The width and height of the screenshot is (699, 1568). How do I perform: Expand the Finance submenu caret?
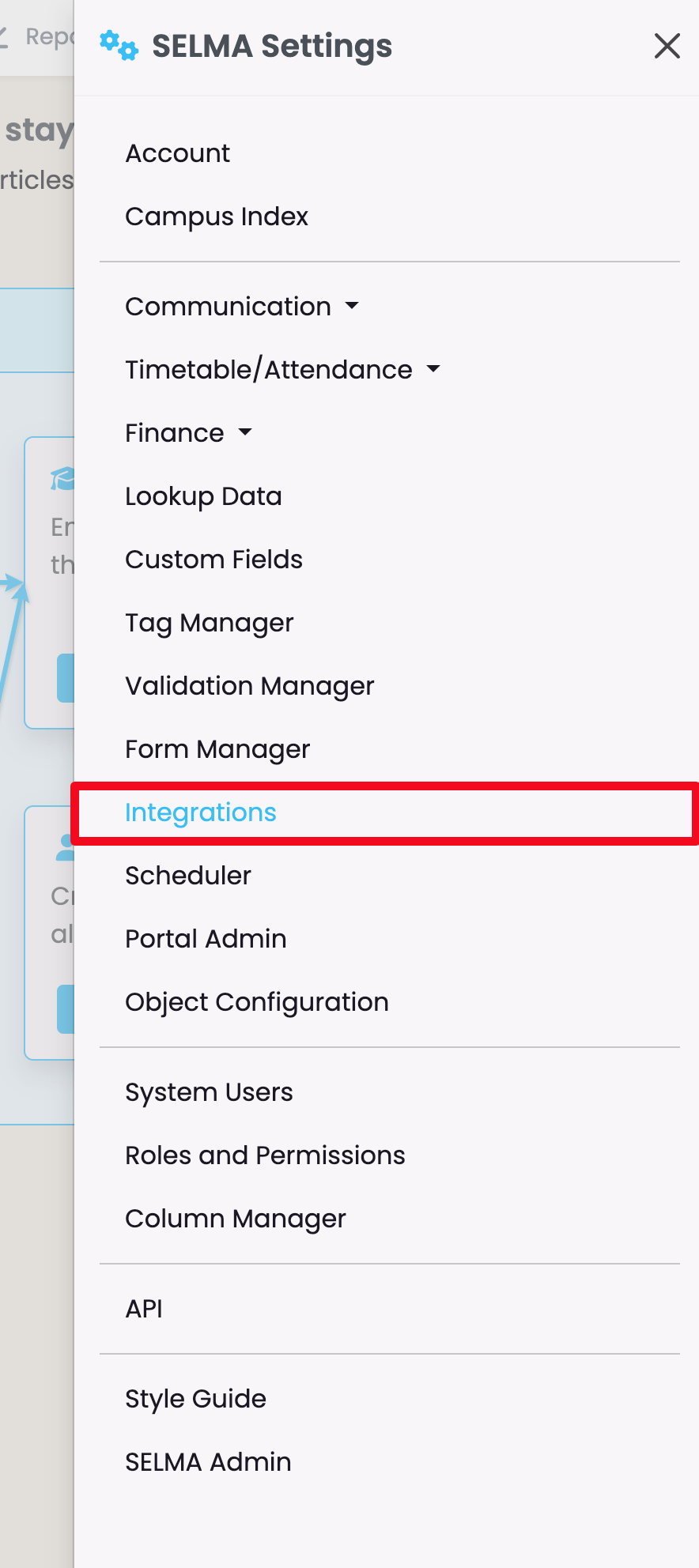coord(245,432)
